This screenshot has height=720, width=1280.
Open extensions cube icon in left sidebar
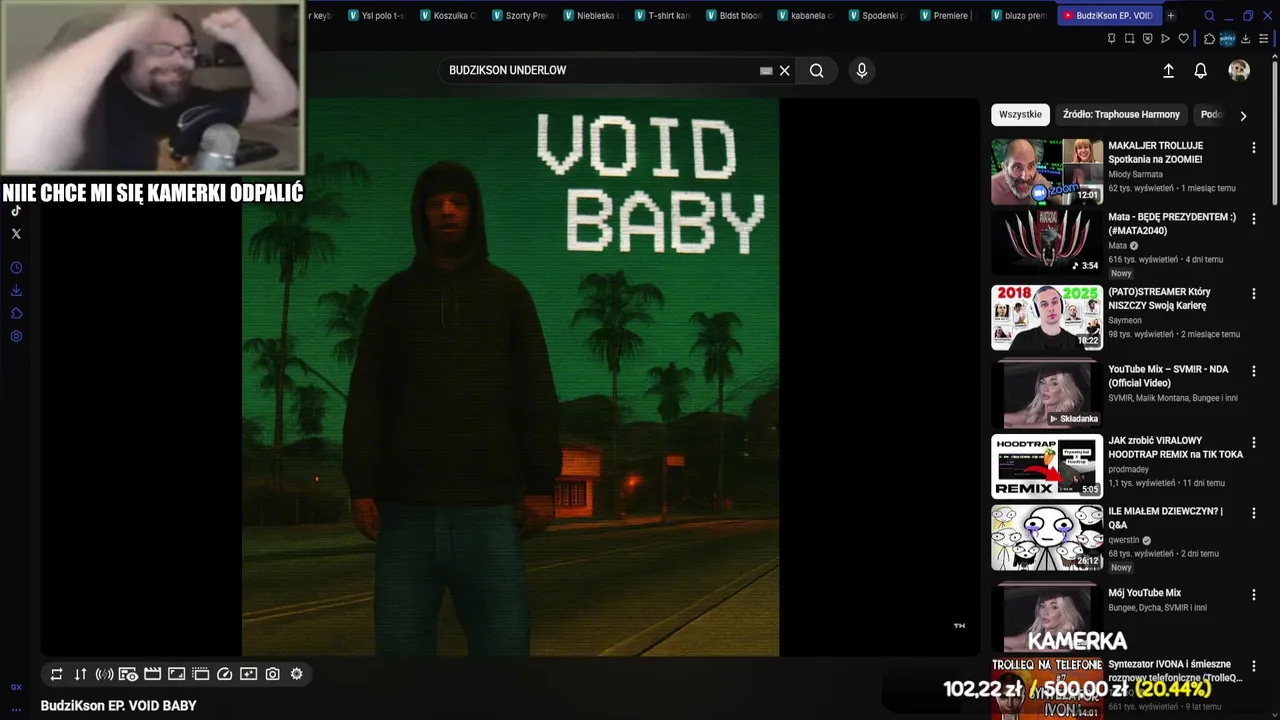click(x=16, y=314)
